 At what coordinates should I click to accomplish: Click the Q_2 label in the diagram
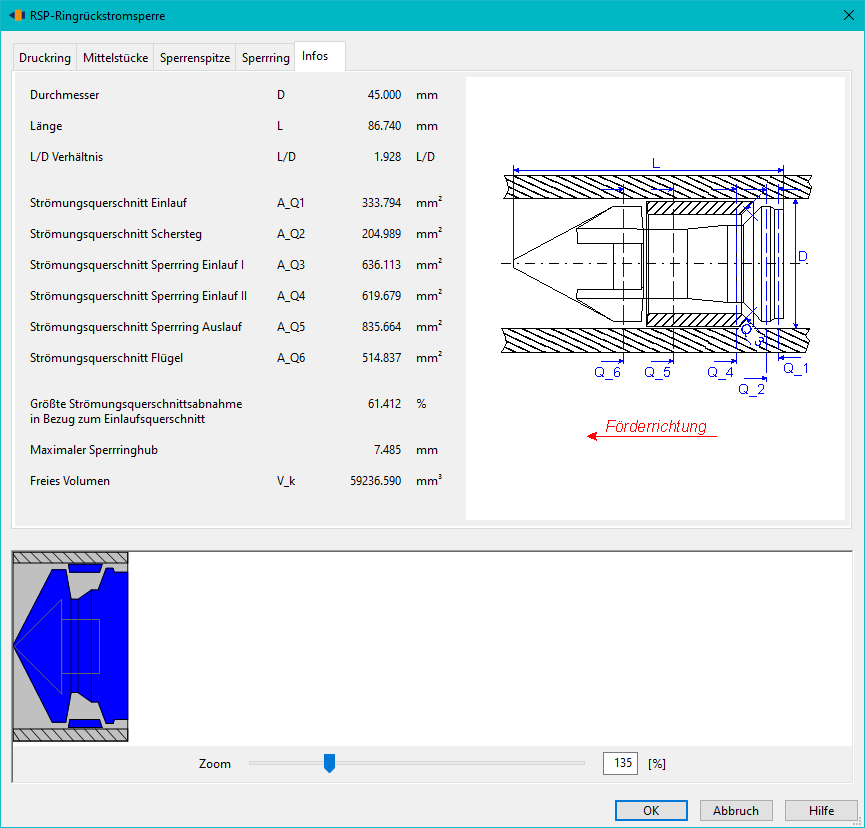click(751, 389)
